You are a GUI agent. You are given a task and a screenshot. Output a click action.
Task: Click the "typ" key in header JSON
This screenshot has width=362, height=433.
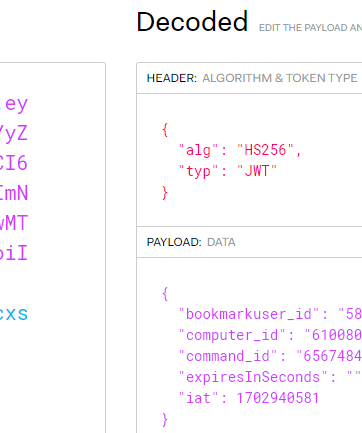pyautogui.click(x=198, y=171)
